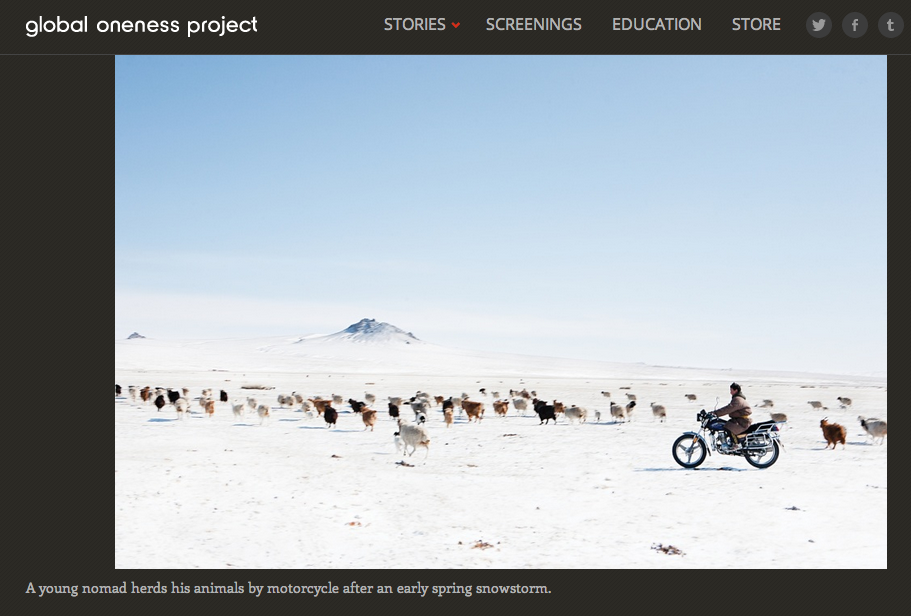
Task: Click the nomad riding the motorcycle
Action: (x=736, y=410)
